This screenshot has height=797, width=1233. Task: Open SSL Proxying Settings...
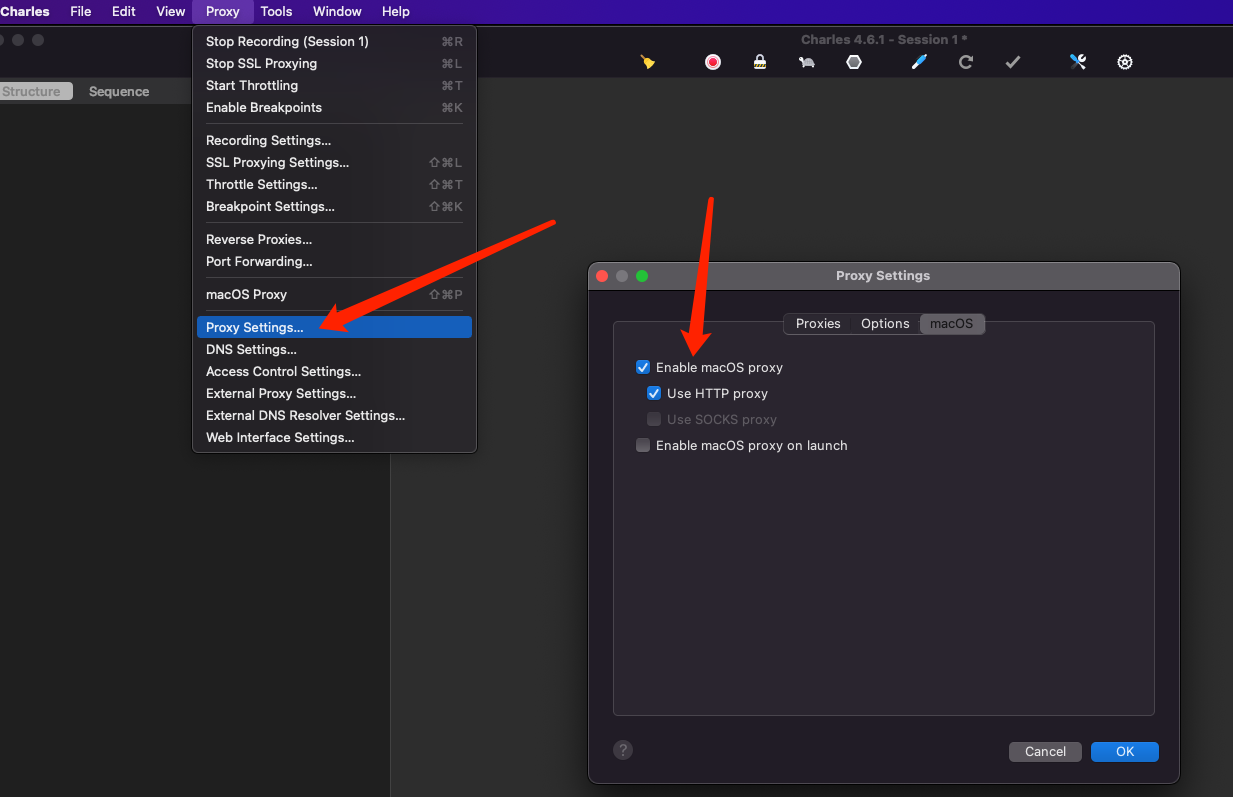pyautogui.click(x=334, y=162)
